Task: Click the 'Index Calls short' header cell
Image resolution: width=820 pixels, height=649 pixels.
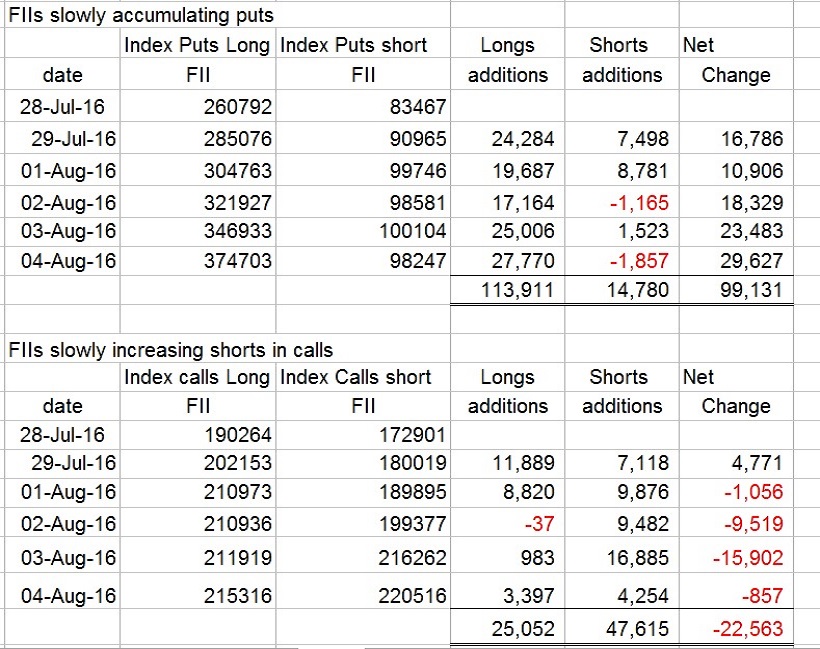Action: click(x=356, y=377)
